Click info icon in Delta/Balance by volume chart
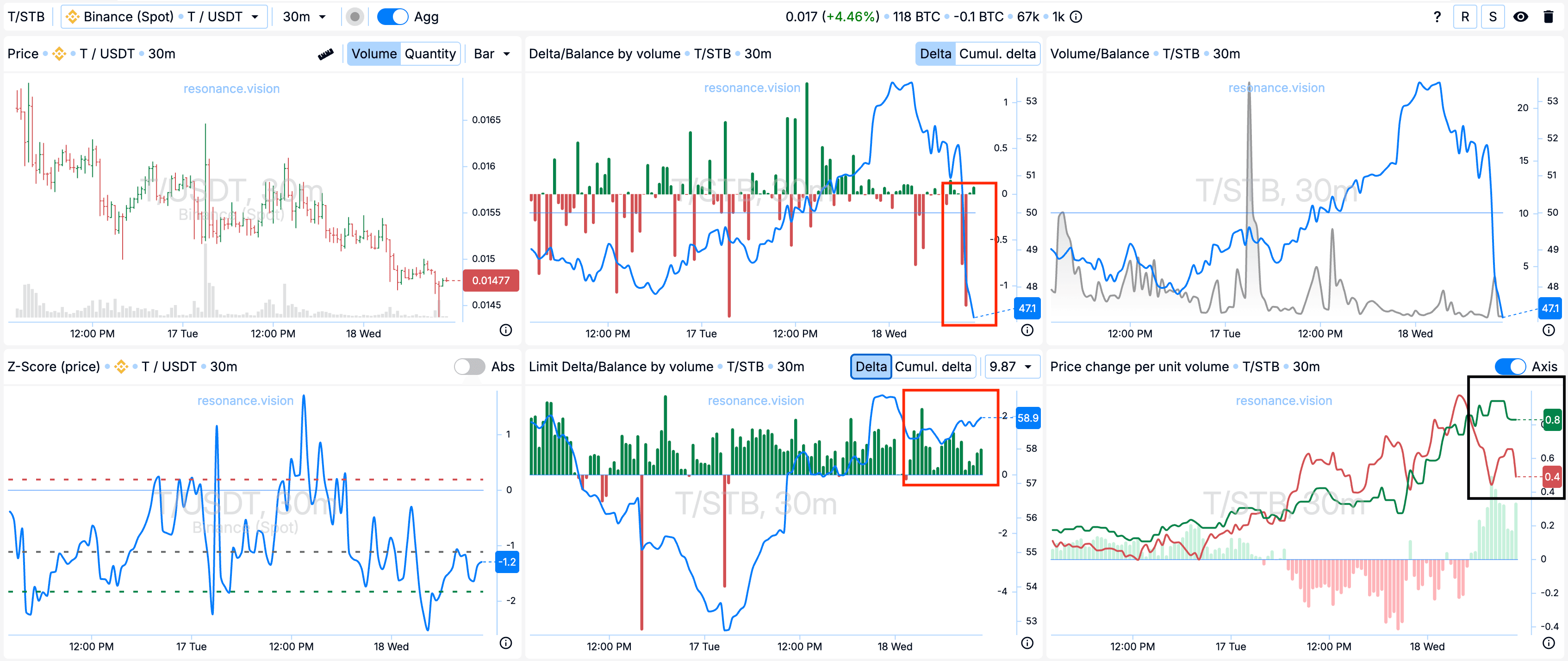This screenshot has width=1568, height=661. (1027, 330)
